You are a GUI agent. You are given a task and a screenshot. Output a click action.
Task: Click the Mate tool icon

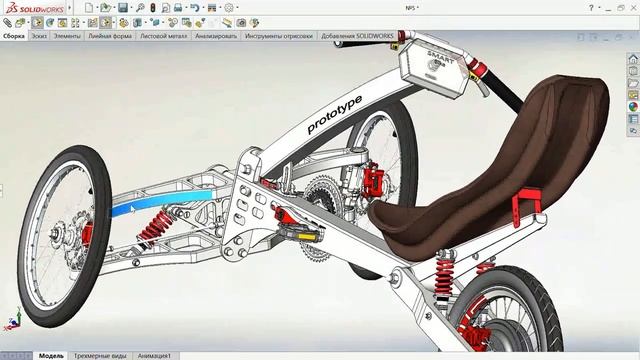click(50, 23)
